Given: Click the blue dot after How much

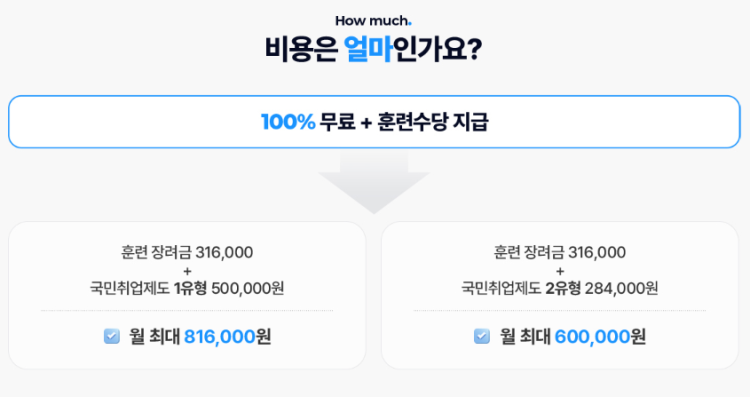Looking at the screenshot, I should pos(410,24).
